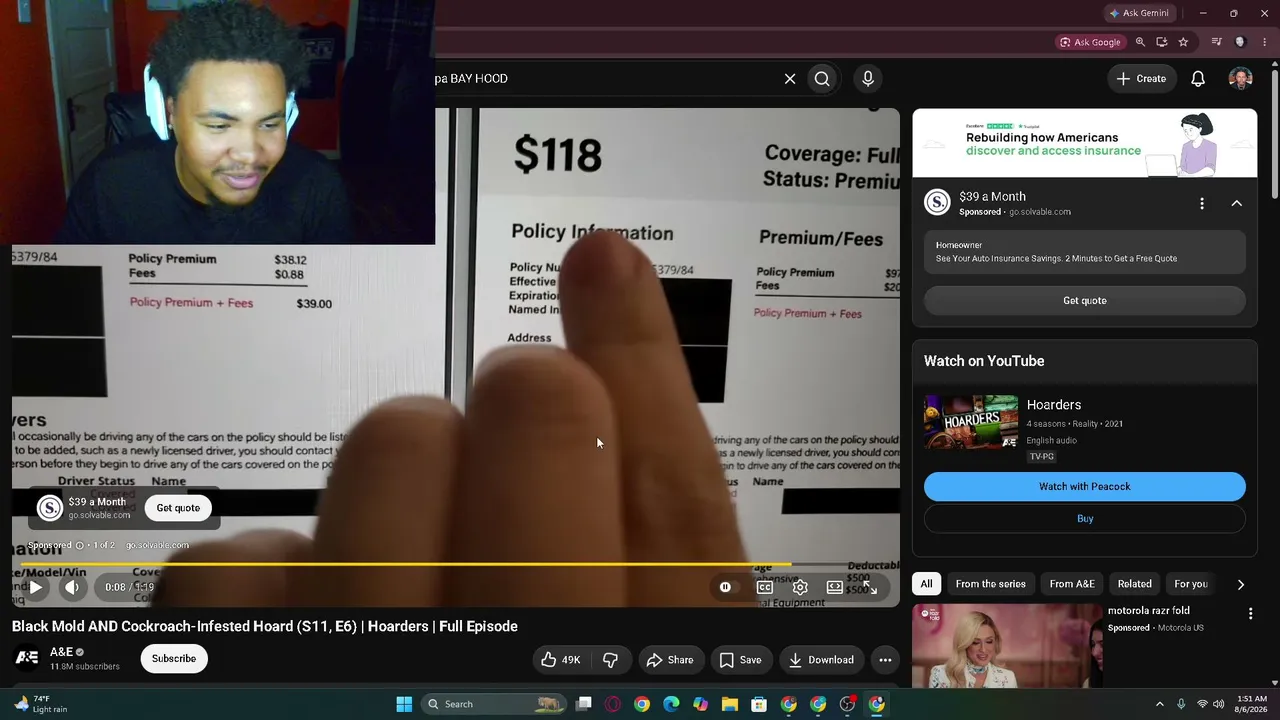This screenshot has width=1280, height=720.
Task: Click the Create button
Action: pyautogui.click(x=1141, y=78)
